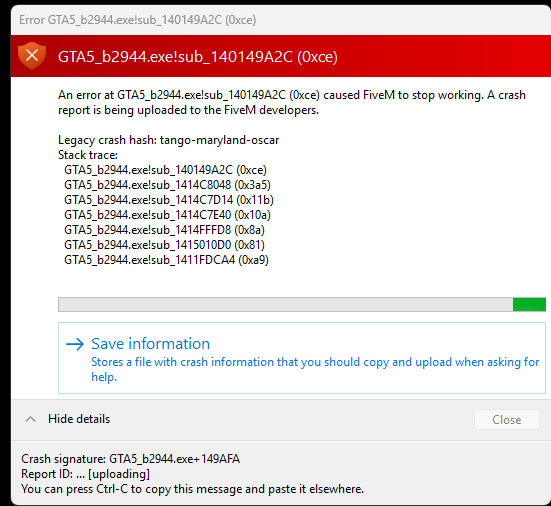This screenshot has height=506, width=551.
Task: Select stack entry sub_140149A2C (0xce)
Action: coord(166,170)
